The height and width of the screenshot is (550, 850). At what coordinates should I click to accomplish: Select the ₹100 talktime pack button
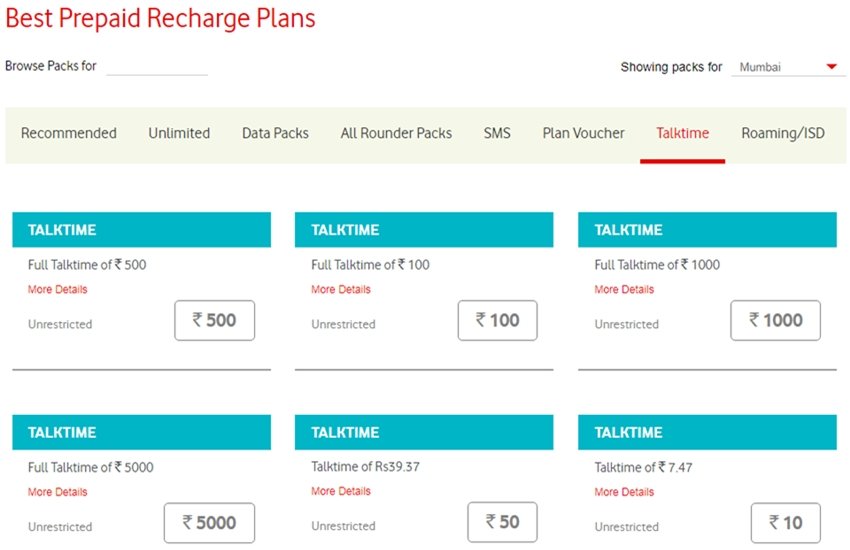[497, 320]
